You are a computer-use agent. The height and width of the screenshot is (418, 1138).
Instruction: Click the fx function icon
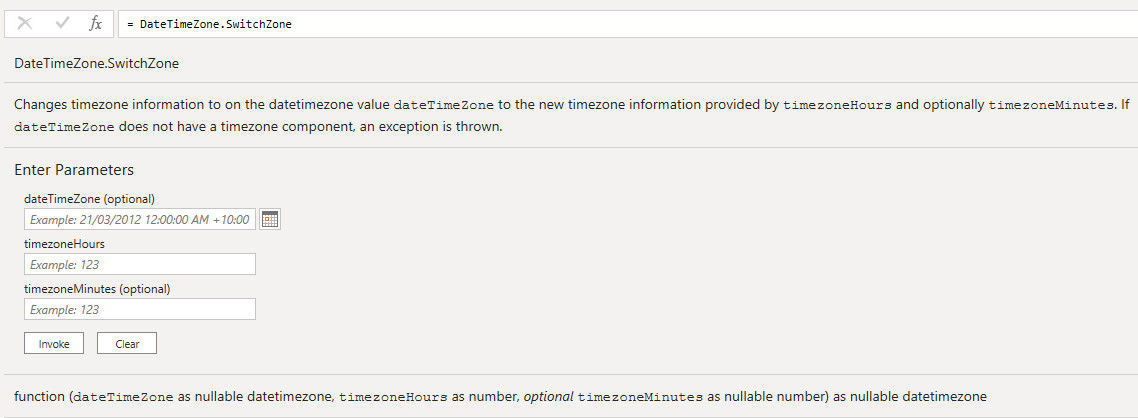coord(96,23)
